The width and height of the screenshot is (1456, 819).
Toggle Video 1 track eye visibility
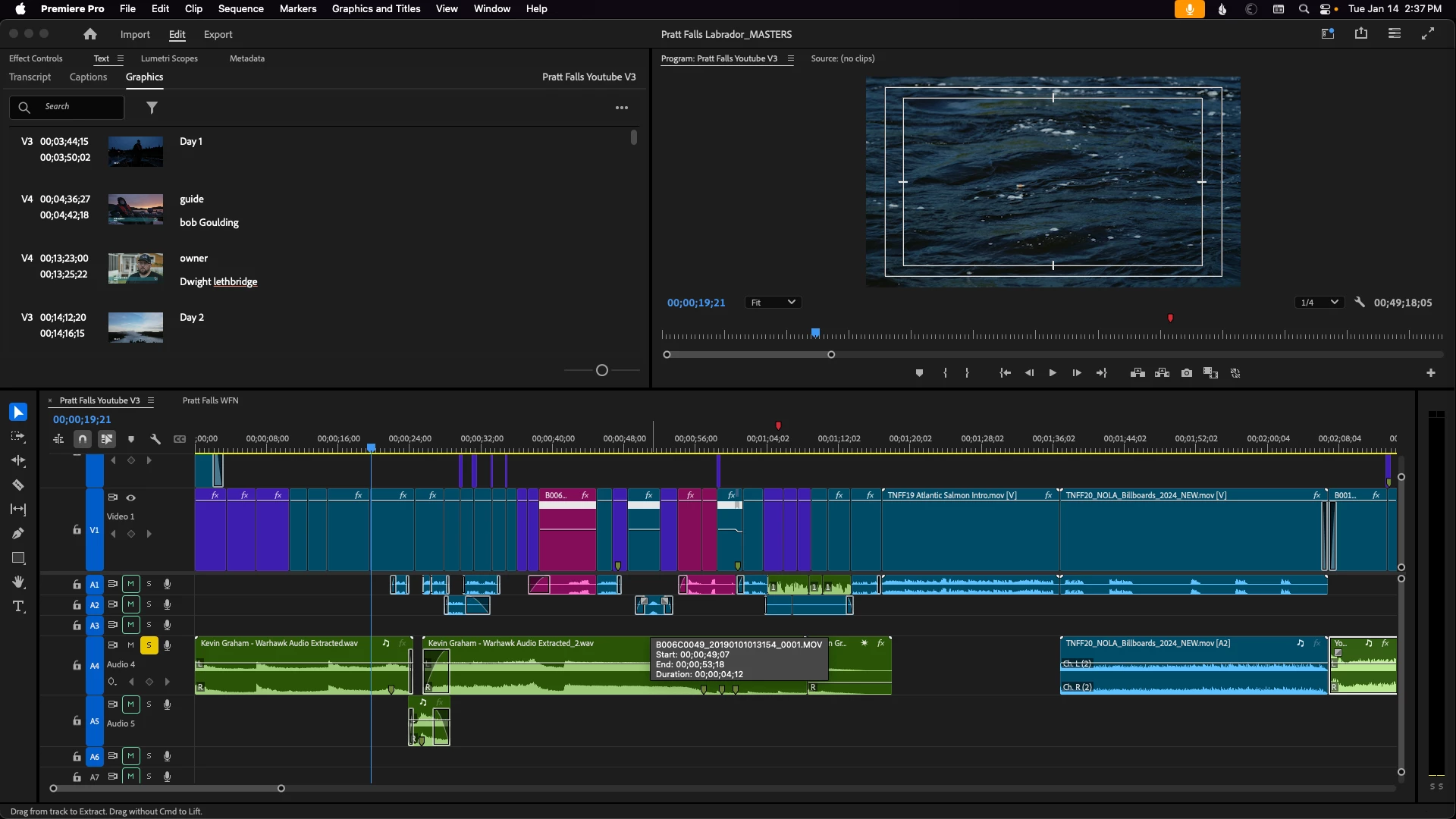[x=130, y=498]
